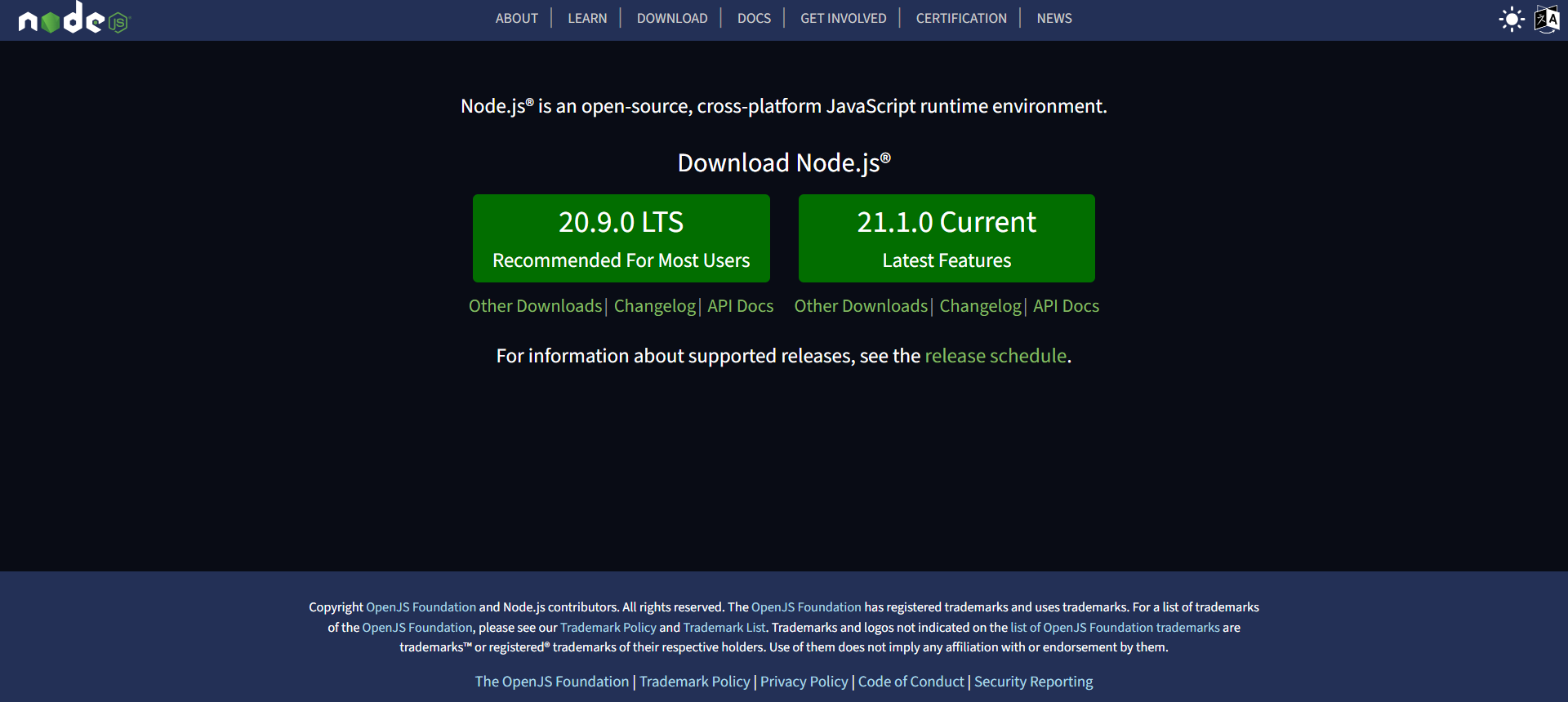Go to the Learn section
The height and width of the screenshot is (702, 1568).
pyautogui.click(x=587, y=18)
